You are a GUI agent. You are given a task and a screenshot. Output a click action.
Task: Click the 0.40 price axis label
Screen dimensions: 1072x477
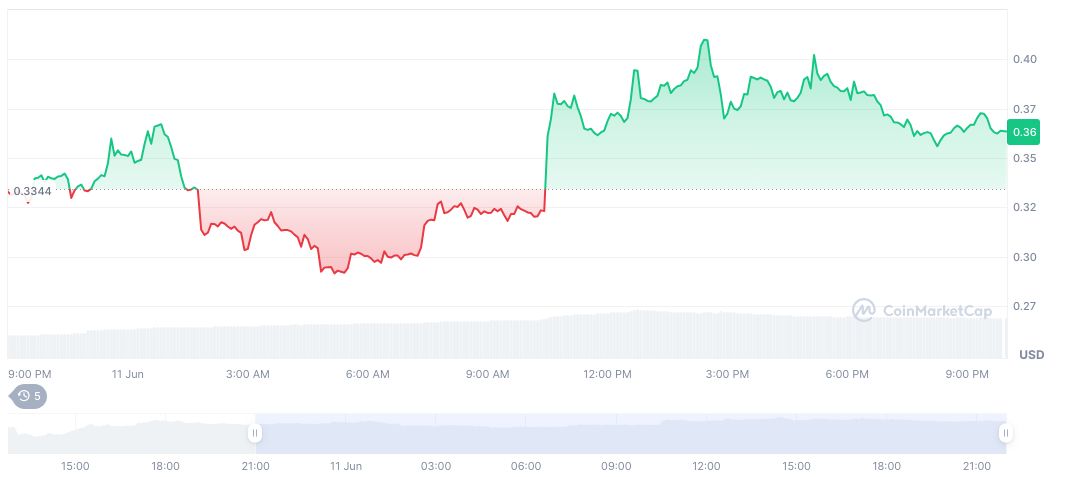(1023, 59)
